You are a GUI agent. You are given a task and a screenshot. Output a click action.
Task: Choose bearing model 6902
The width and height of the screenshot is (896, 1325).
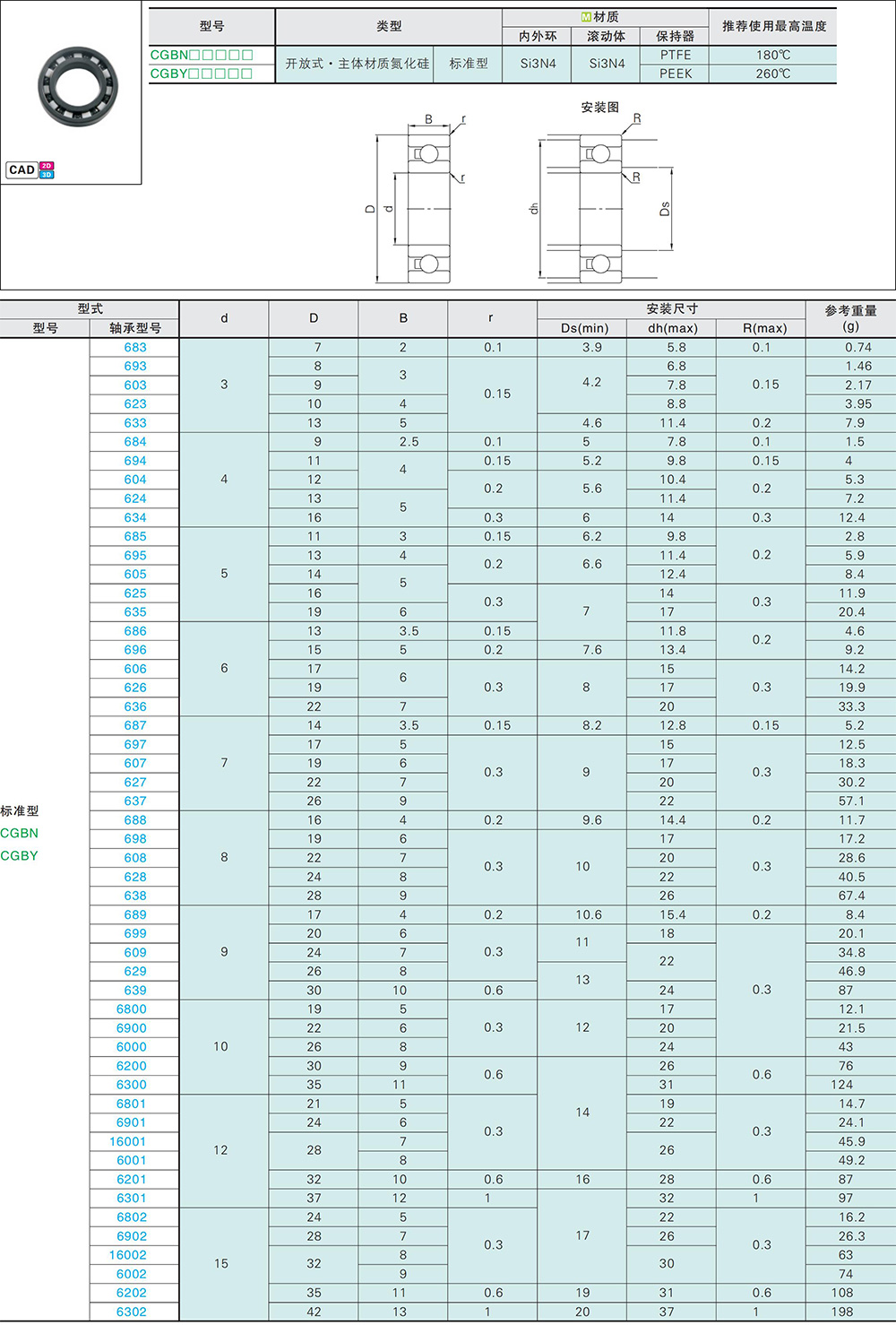pos(132,1236)
